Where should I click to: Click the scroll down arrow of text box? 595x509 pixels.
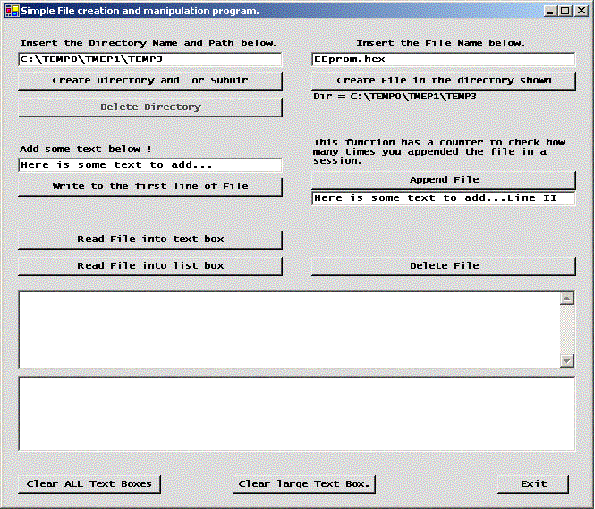pyautogui.click(x=567, y=361)
